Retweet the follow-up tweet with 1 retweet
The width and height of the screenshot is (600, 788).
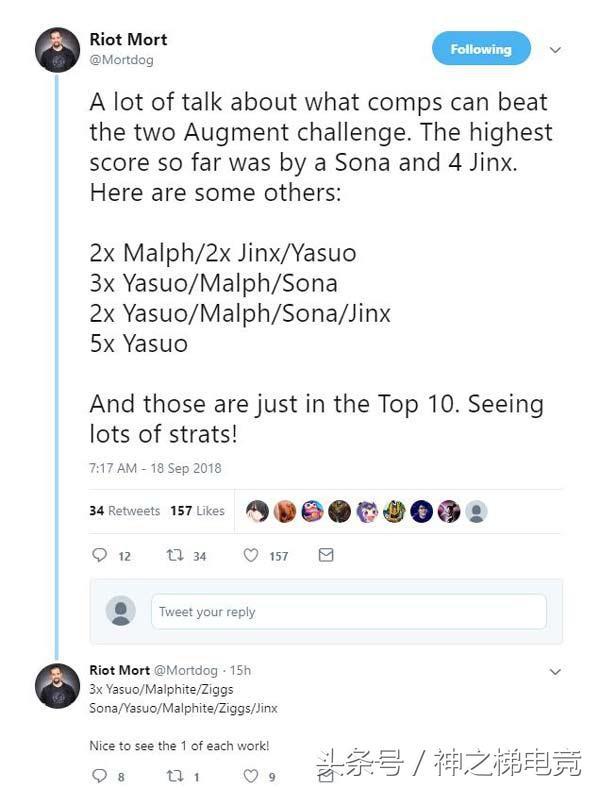[174, 775]
